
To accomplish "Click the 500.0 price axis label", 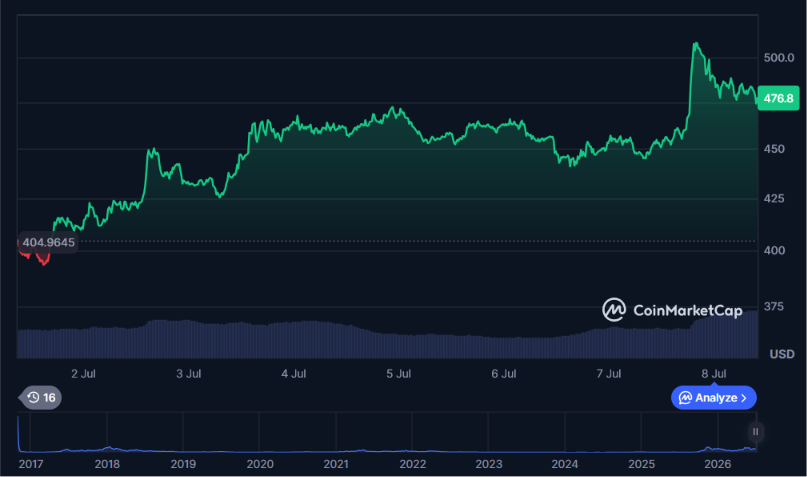I will (x=779, y=58).
